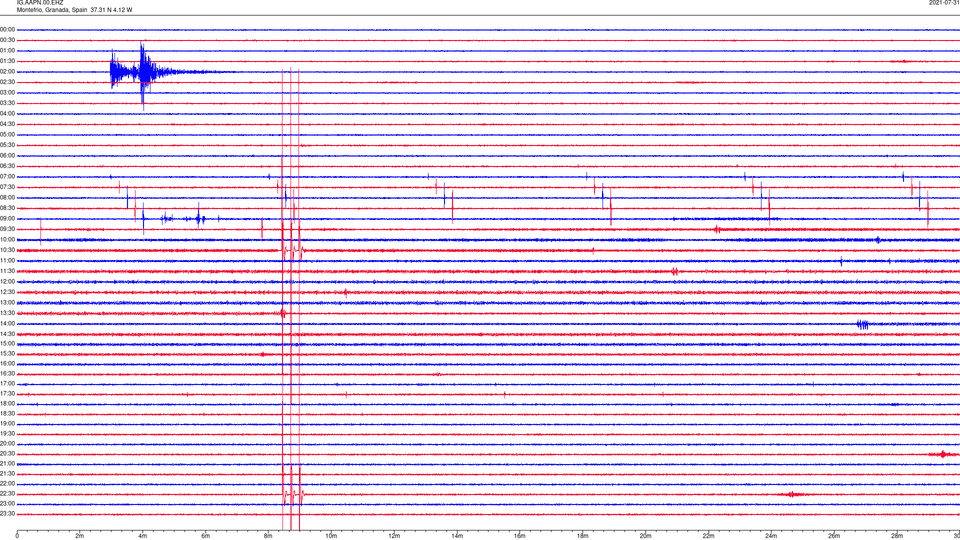
Task: Select the 07:00 row label
Action: pyautogui.click(x=7, y=177)
